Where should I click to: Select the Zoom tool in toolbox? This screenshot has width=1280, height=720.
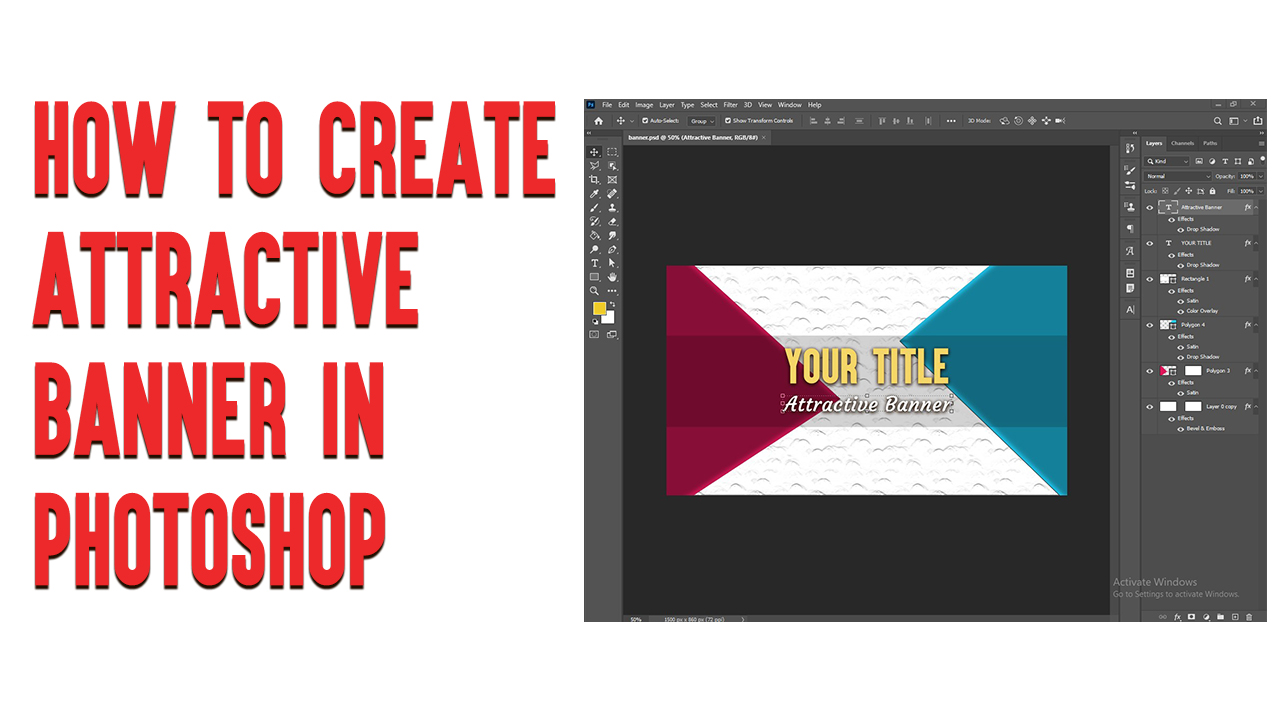click(x=594, y=291)
